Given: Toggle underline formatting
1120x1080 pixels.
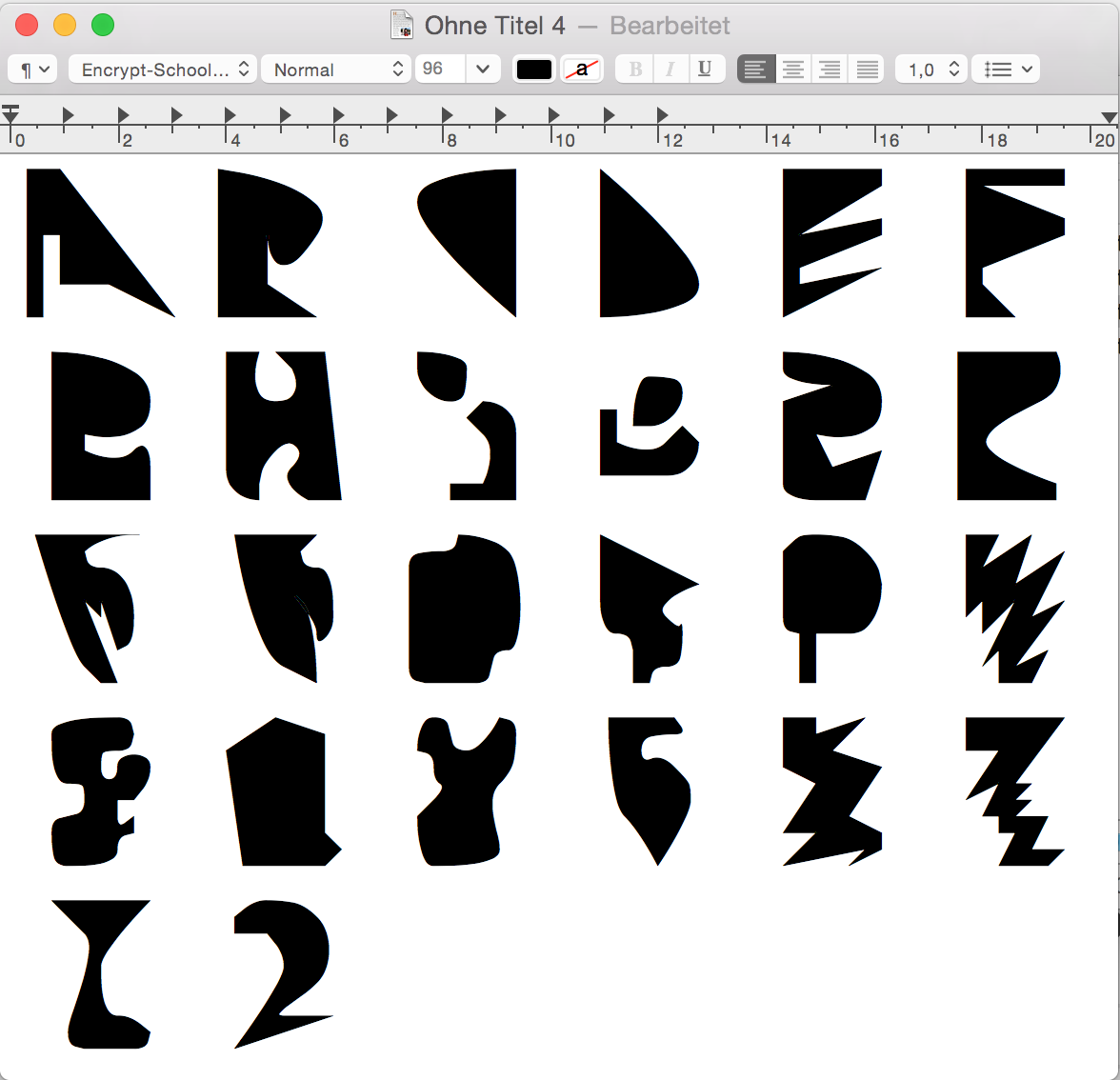Looking at the screenshot, I should point(705,70).
